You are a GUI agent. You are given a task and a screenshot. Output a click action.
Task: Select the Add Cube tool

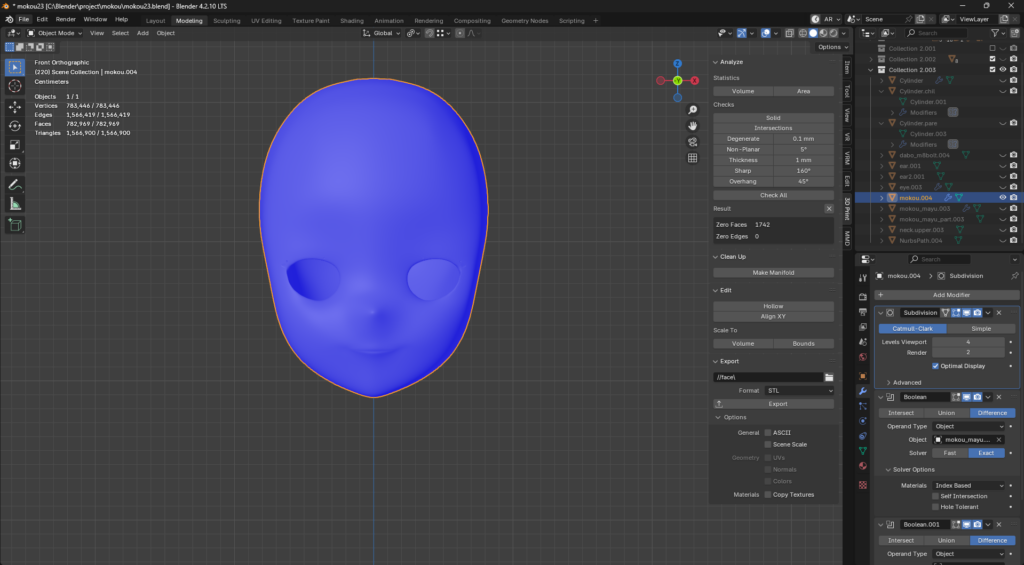(x=15, y=225)
